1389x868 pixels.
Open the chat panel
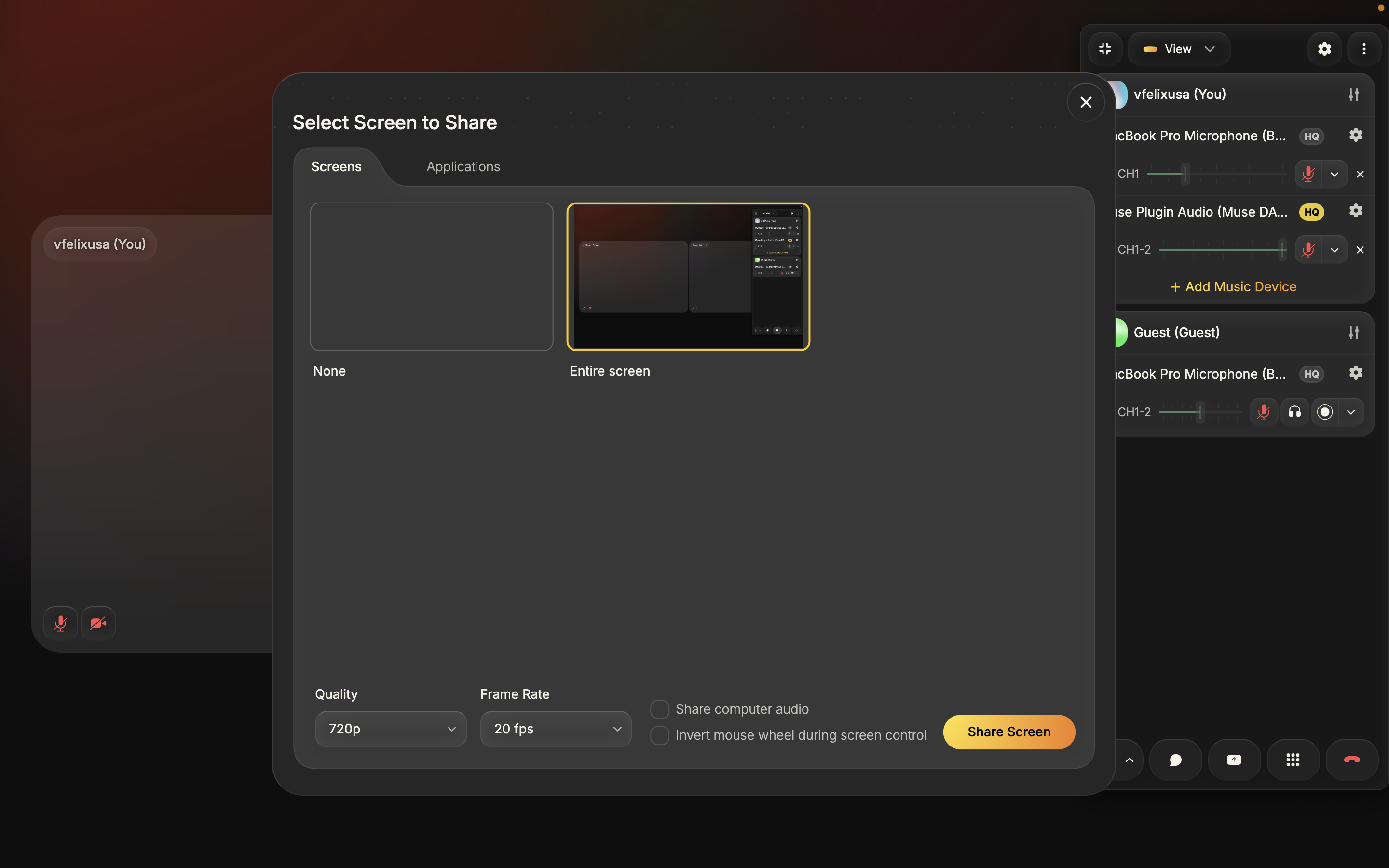[x=1175, y=759]
